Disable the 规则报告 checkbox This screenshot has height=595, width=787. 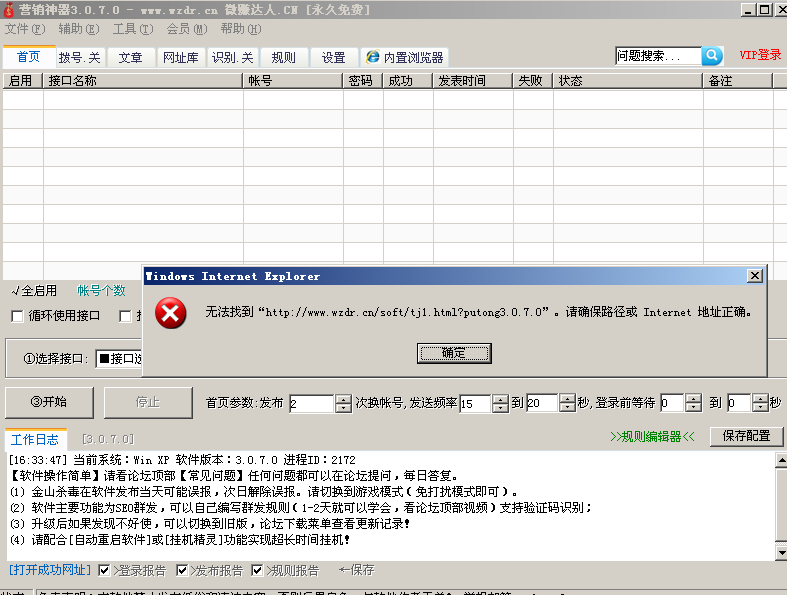click(258, 570)
